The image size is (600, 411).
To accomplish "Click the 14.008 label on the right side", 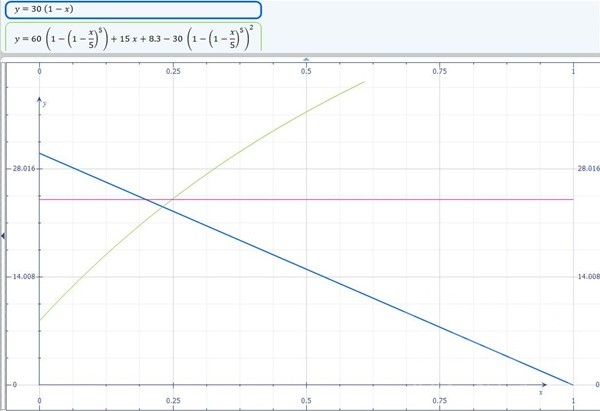I will pyautogui.click(x=589, y=276).
